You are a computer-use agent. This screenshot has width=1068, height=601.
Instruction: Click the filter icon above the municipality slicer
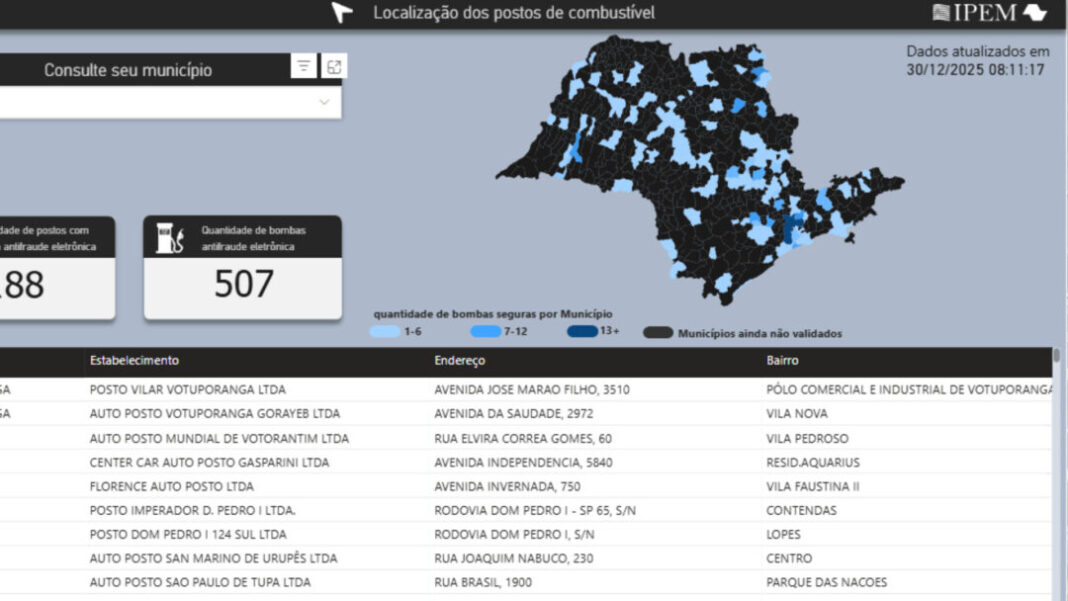(304, 66)
